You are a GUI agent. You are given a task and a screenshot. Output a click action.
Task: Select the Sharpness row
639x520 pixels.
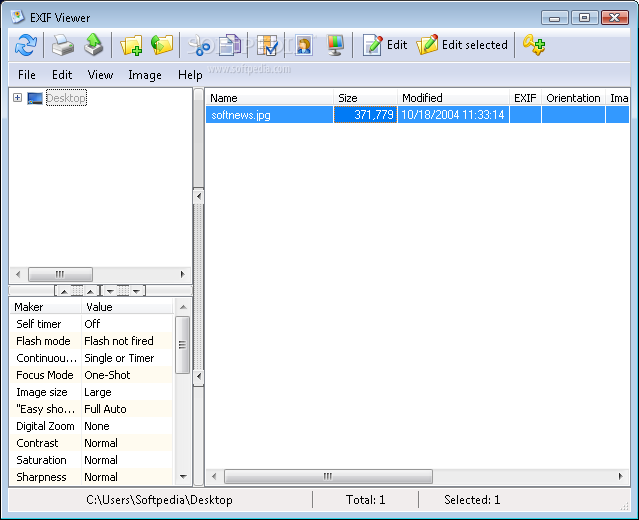coord(92,477)
